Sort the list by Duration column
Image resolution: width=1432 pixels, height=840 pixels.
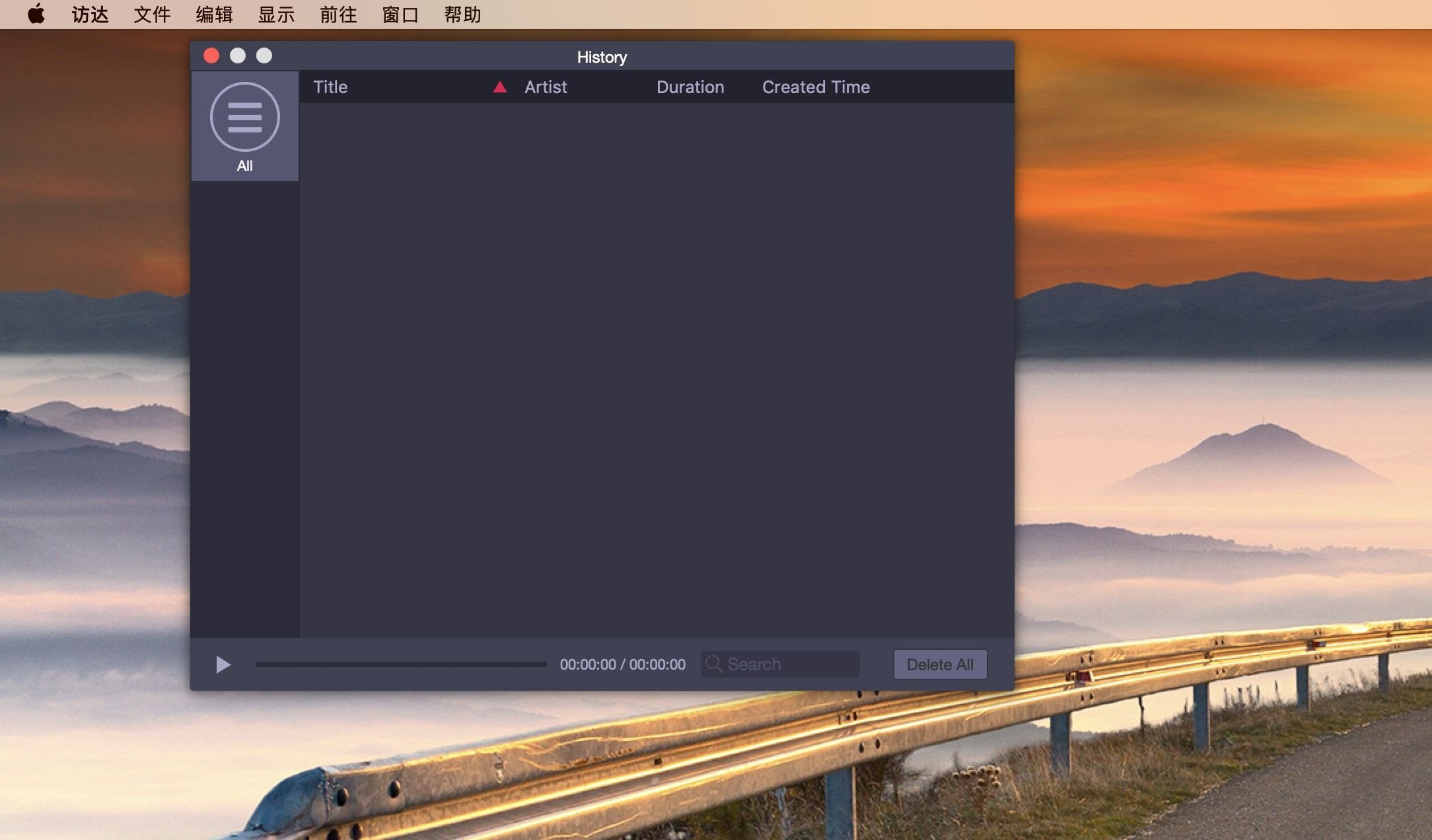coord(690,87)
